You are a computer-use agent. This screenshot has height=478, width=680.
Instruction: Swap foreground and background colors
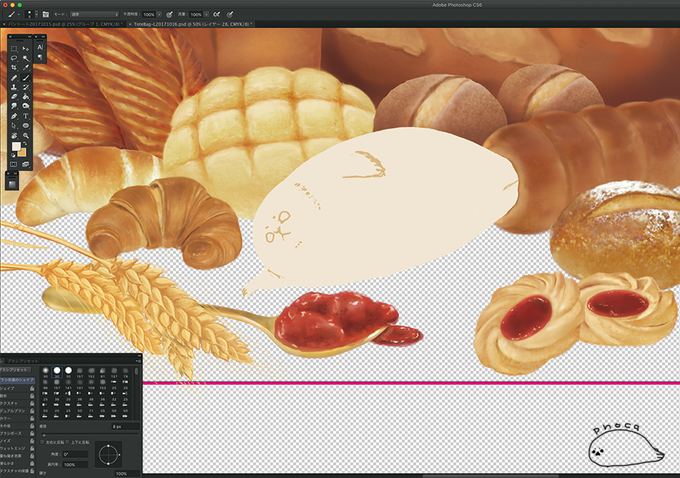pyautogui.click(x=25, y=144)
